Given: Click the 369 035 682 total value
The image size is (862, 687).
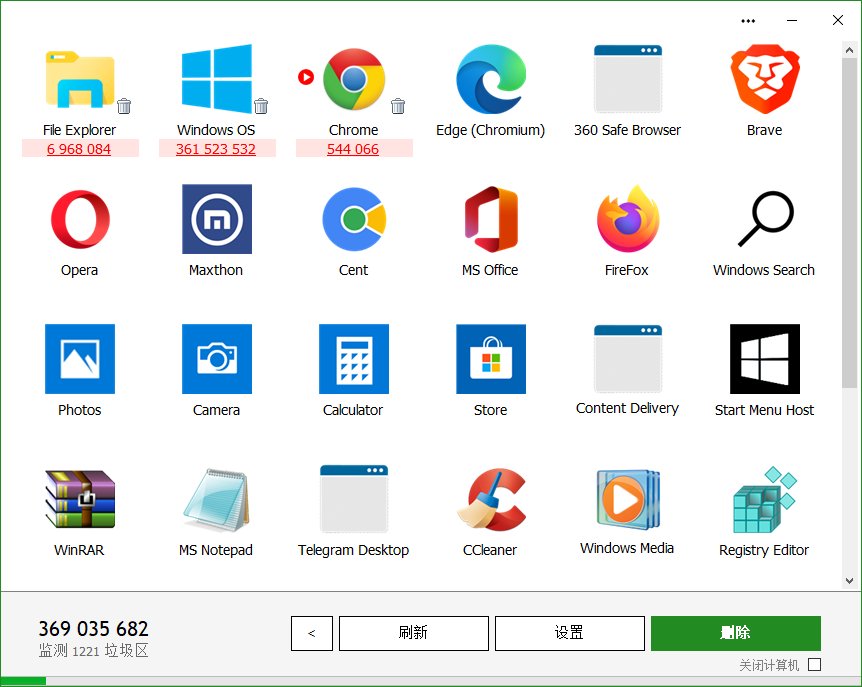Looking at the screenshot, I should (x=93, y=629).
